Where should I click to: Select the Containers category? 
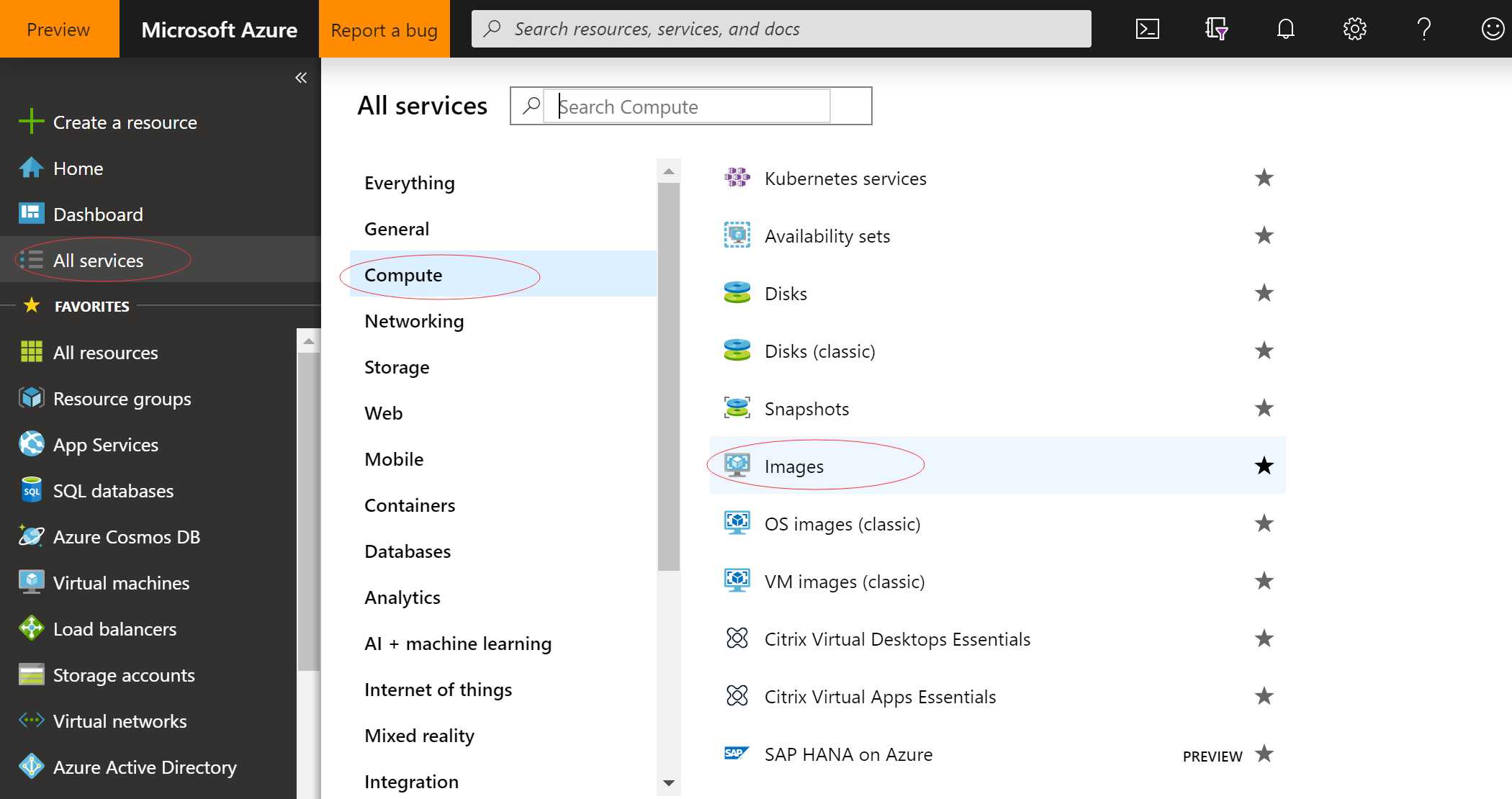tap(409, 504)
